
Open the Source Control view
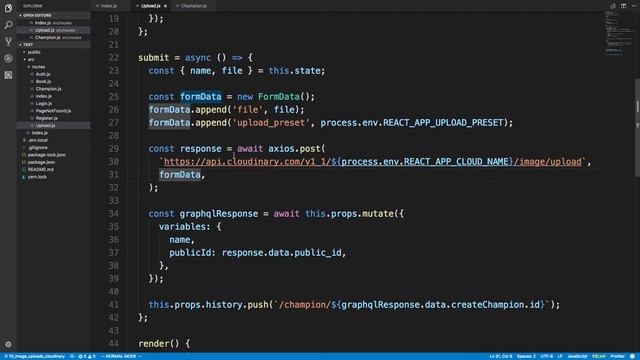8,41
